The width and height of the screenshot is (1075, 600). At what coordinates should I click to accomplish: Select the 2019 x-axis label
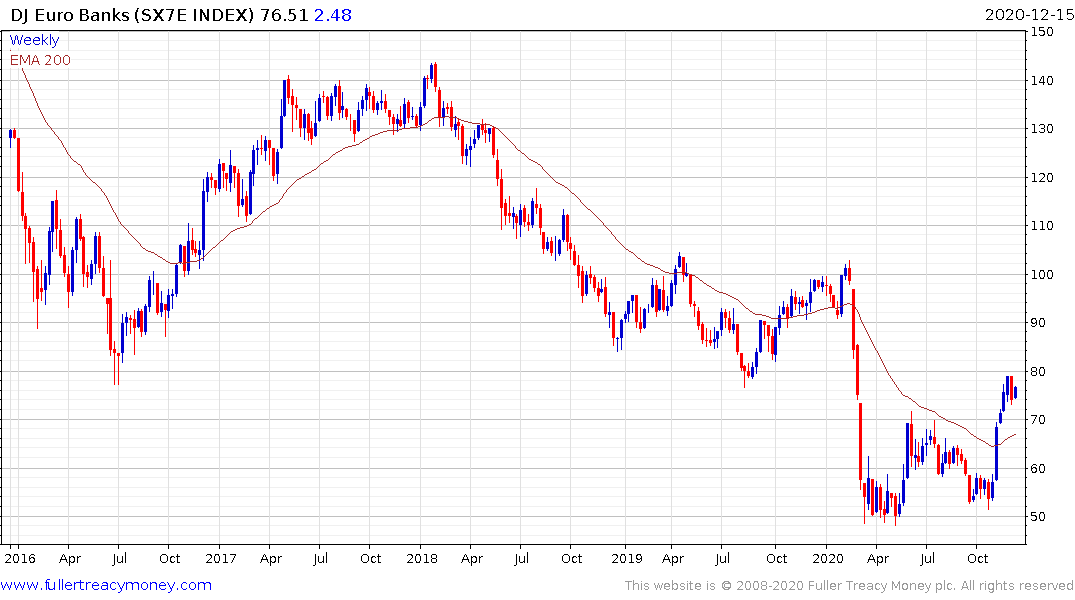627,558
